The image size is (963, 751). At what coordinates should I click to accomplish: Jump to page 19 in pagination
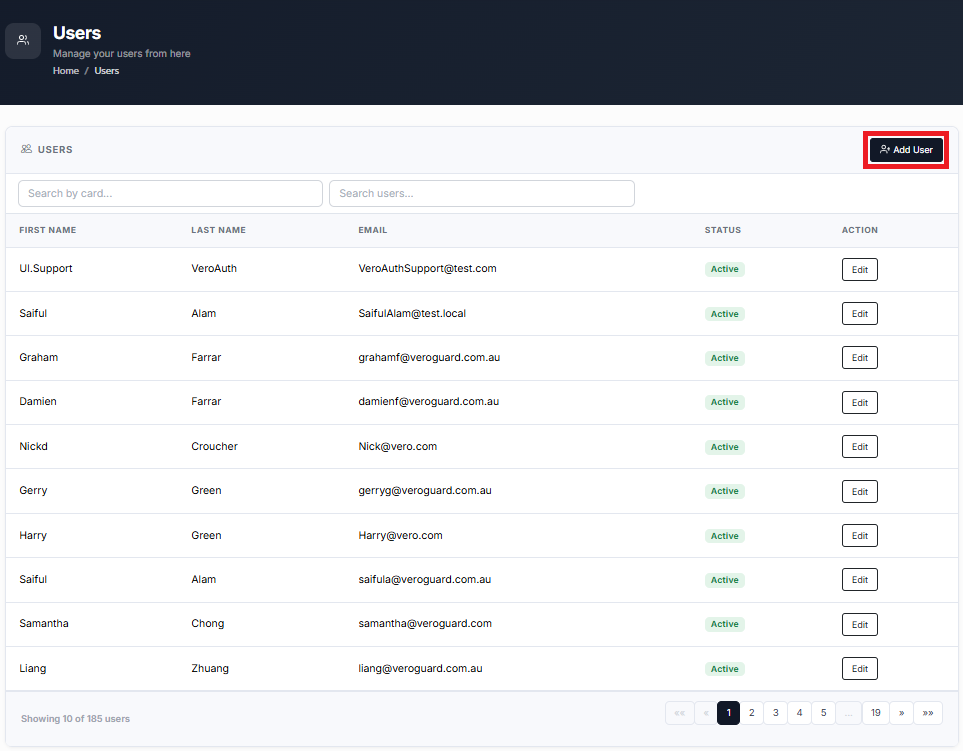(x=876, y=713)
